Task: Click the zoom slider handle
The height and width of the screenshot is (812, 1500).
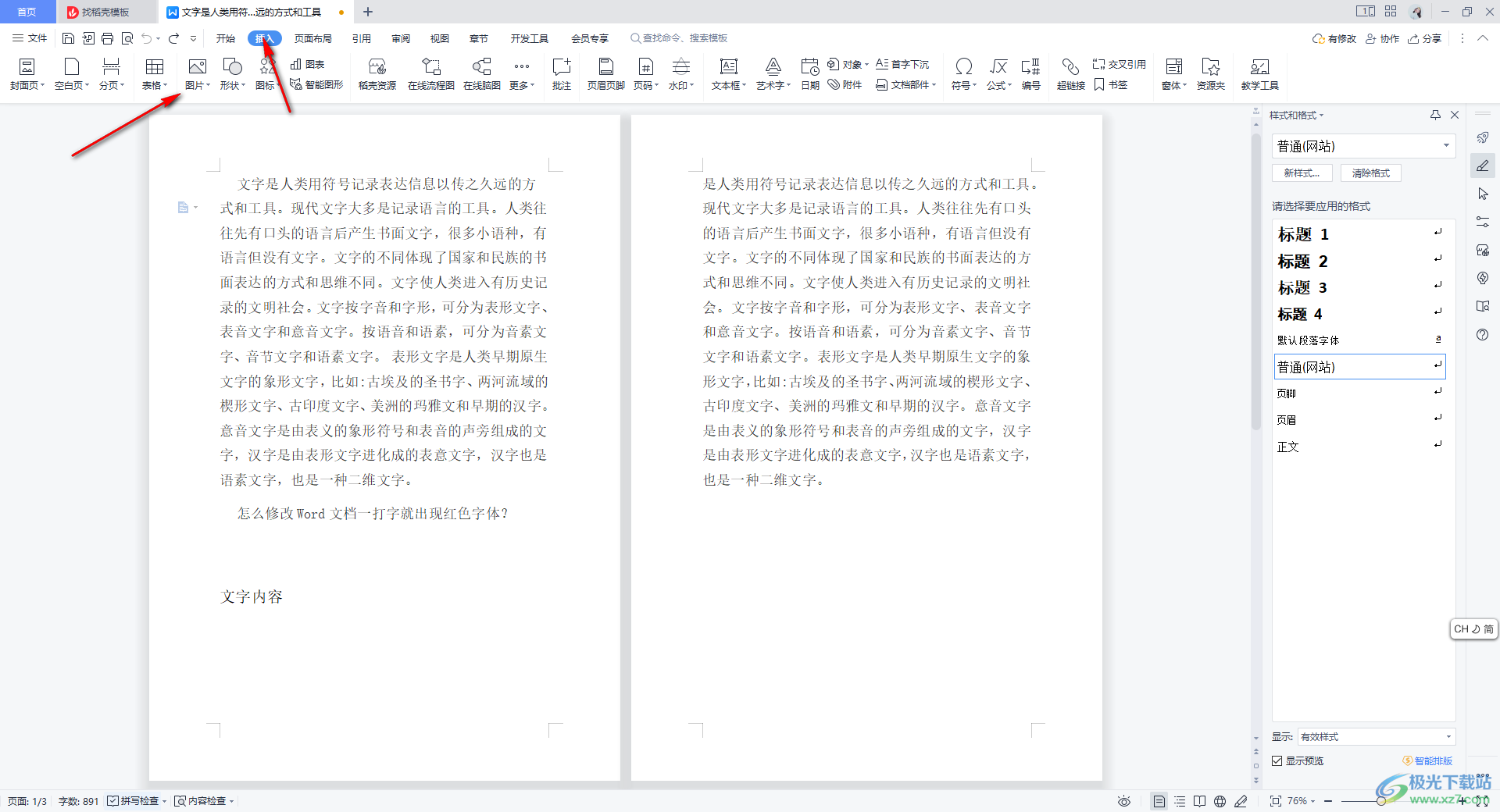Action: [x=1381, y=801]
